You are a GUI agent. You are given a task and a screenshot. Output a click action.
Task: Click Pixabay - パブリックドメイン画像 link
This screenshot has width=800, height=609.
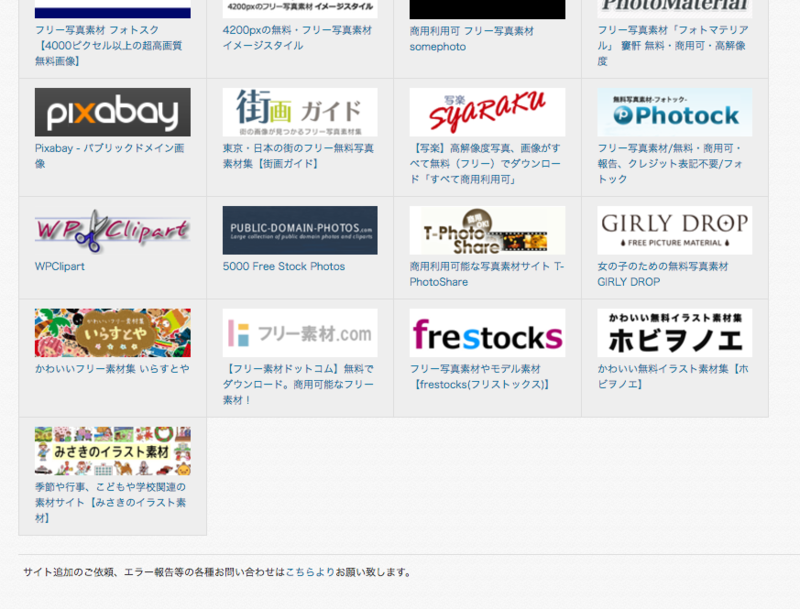pos(109,156)
